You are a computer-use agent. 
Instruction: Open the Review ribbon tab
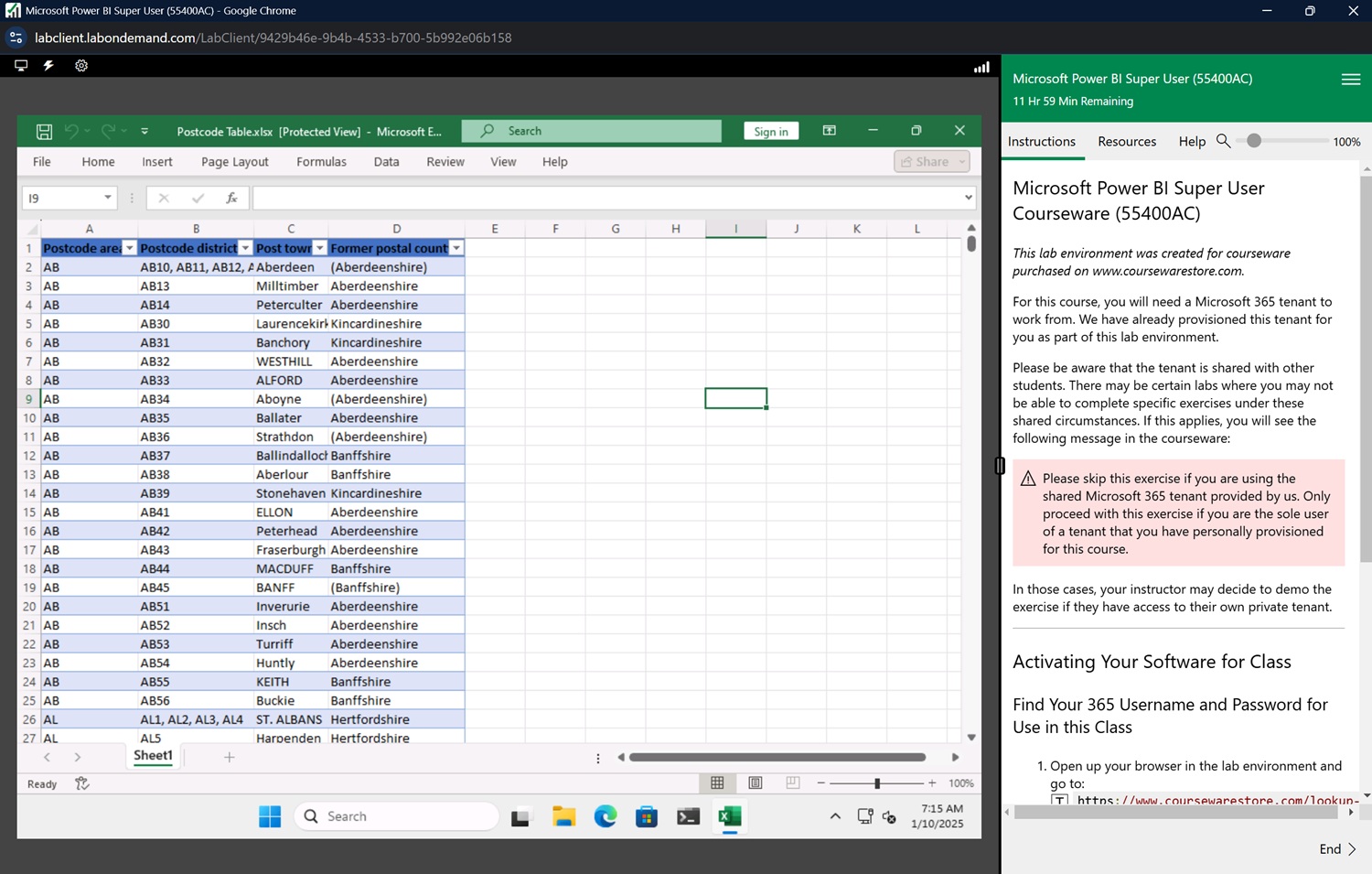coord(445,161)
